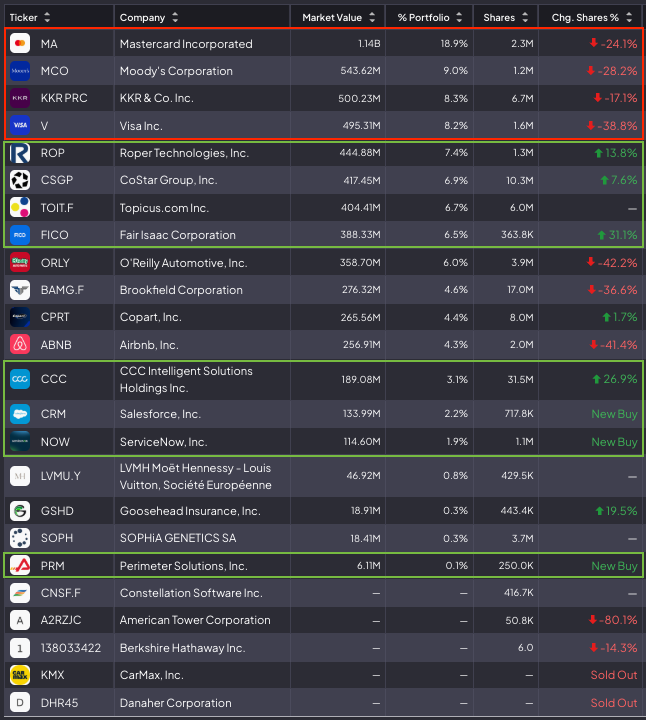Click New Buy label in Perimeter Solutions row
The height and width of the screenshot is (720, 646).
[x=614, y=566]
